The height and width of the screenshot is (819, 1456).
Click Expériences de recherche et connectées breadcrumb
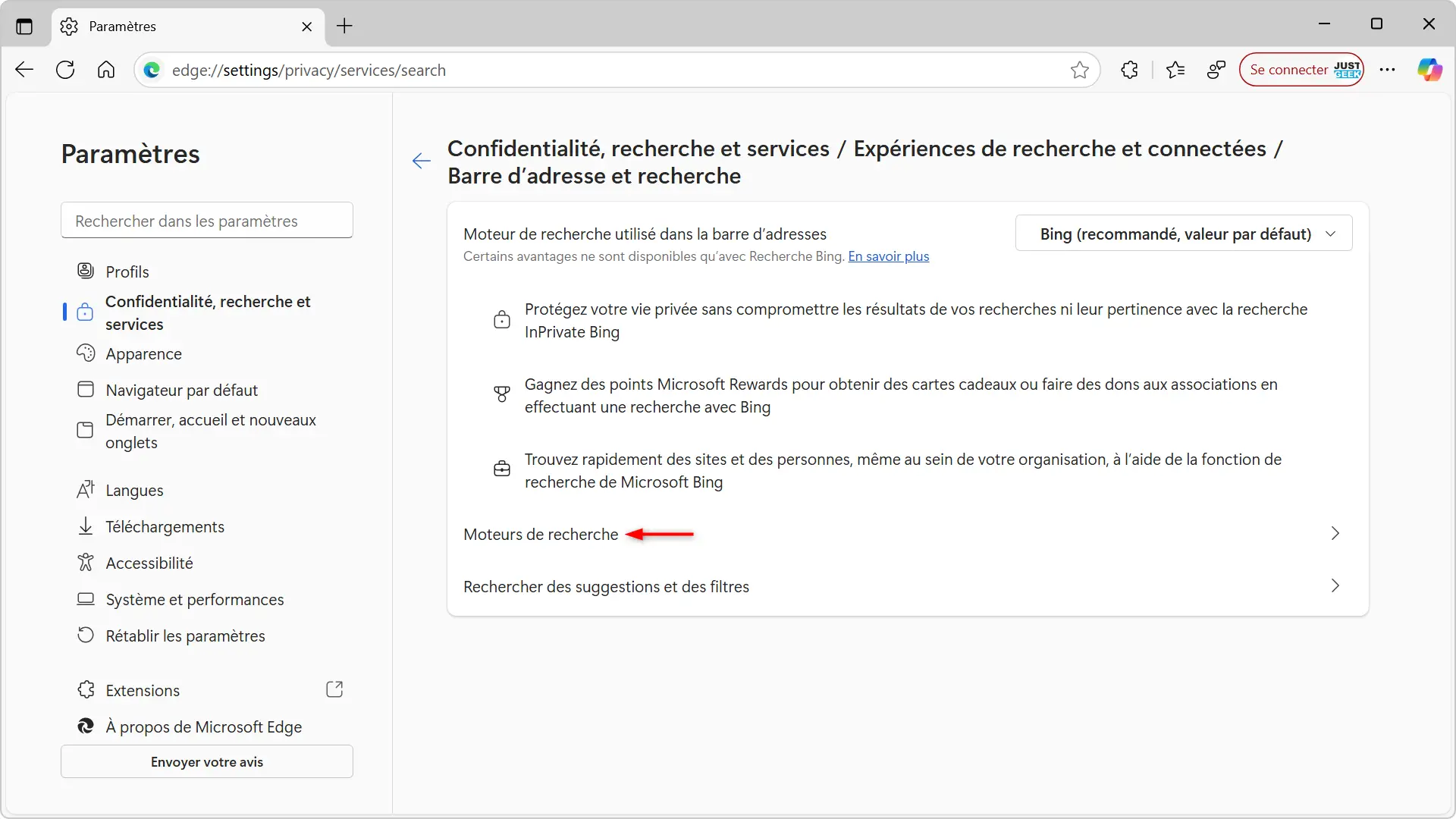click(x=1060, y=149)
